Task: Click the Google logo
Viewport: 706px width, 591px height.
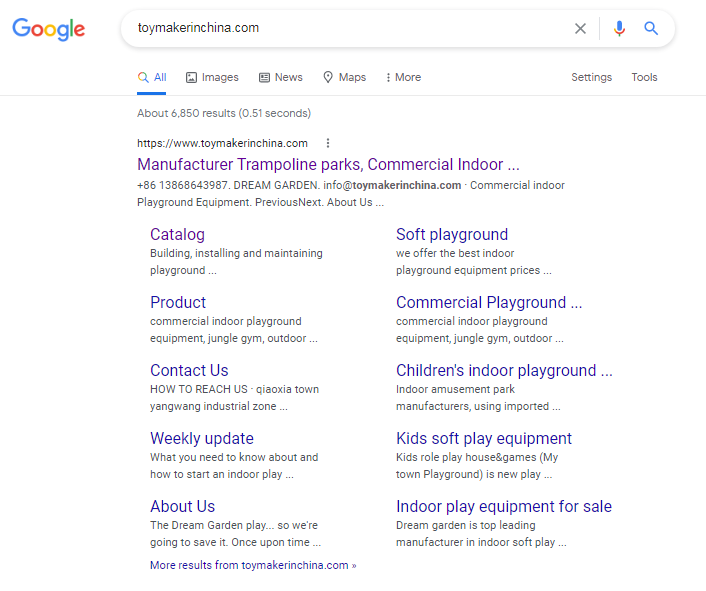Action: tap(49, 29)
